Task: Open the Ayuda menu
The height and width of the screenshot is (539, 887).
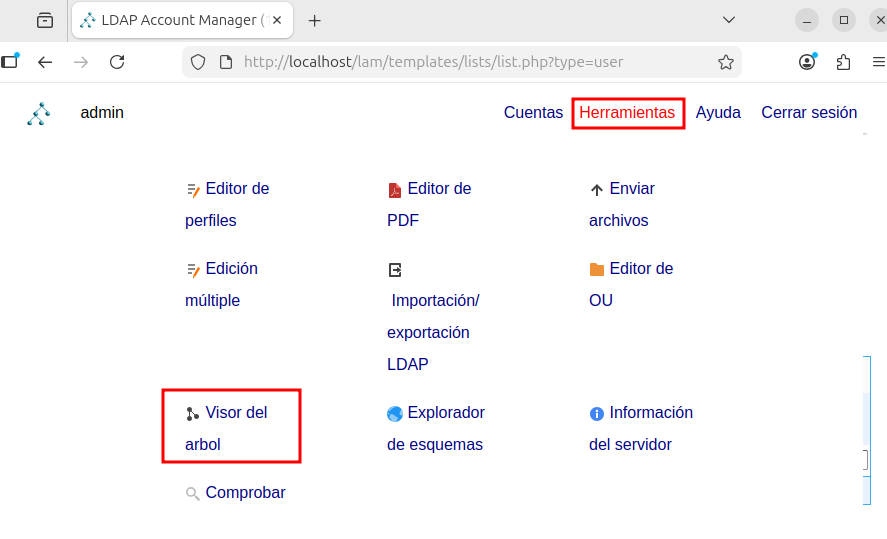Action: [718, 113]
